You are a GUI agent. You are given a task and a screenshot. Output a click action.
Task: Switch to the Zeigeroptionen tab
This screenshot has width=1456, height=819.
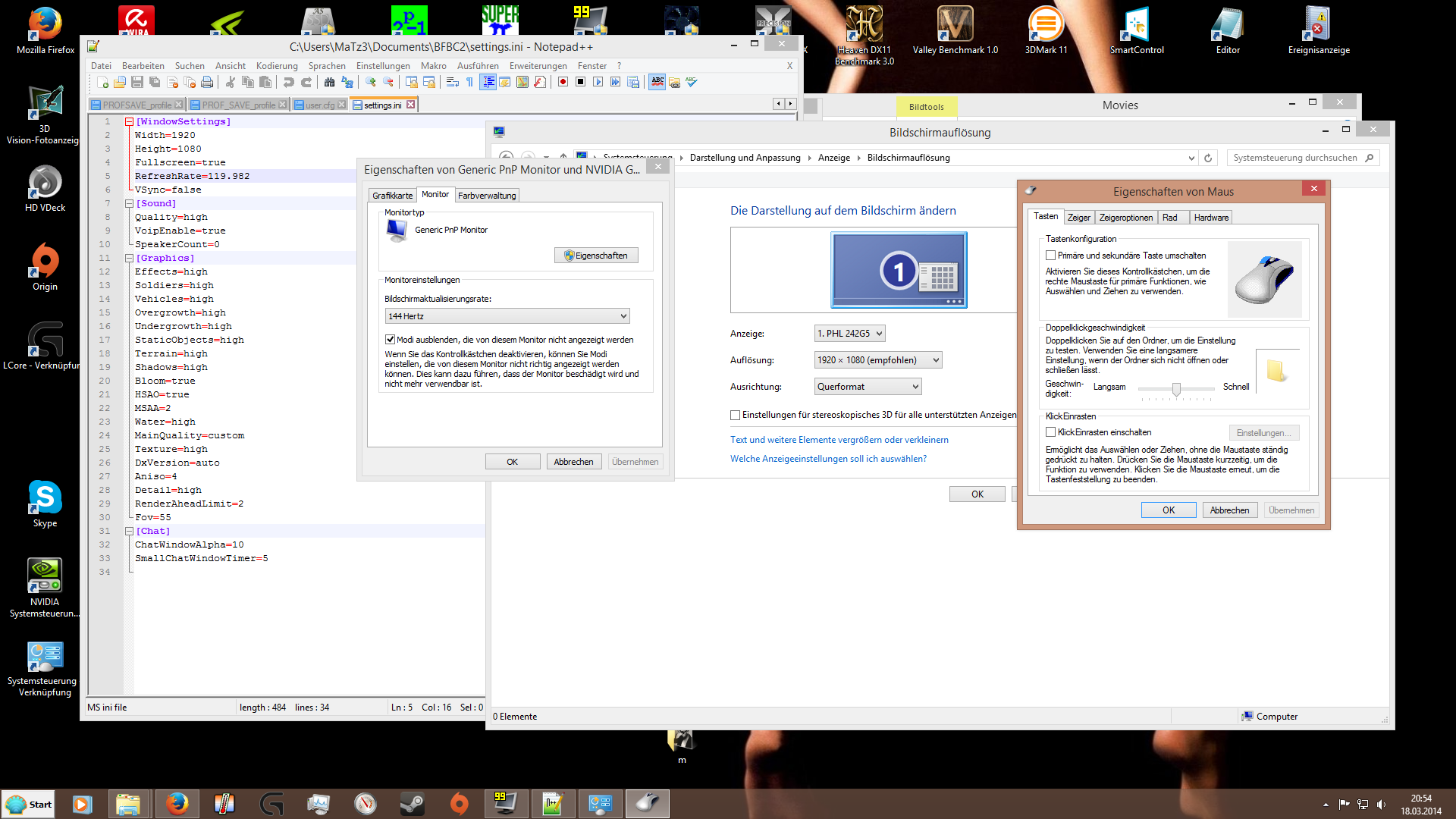(x=1125, y=218)
